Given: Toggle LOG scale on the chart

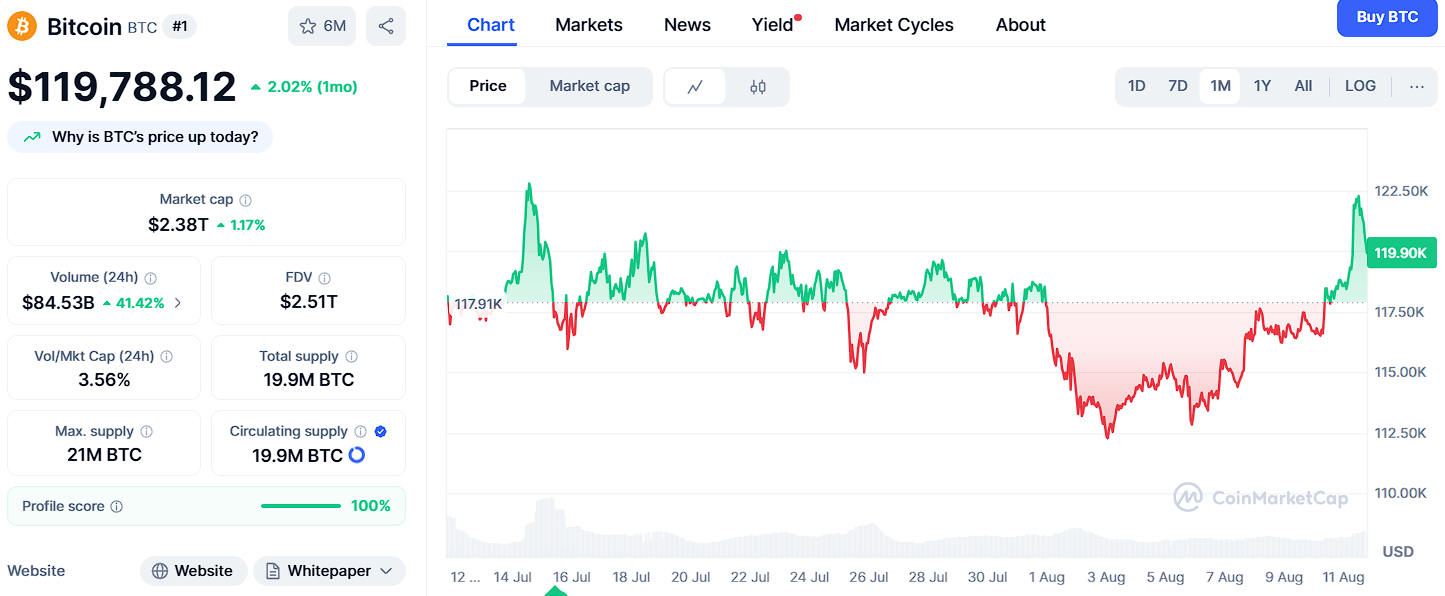Looking at the screenshot, I should coord(1360,86).
